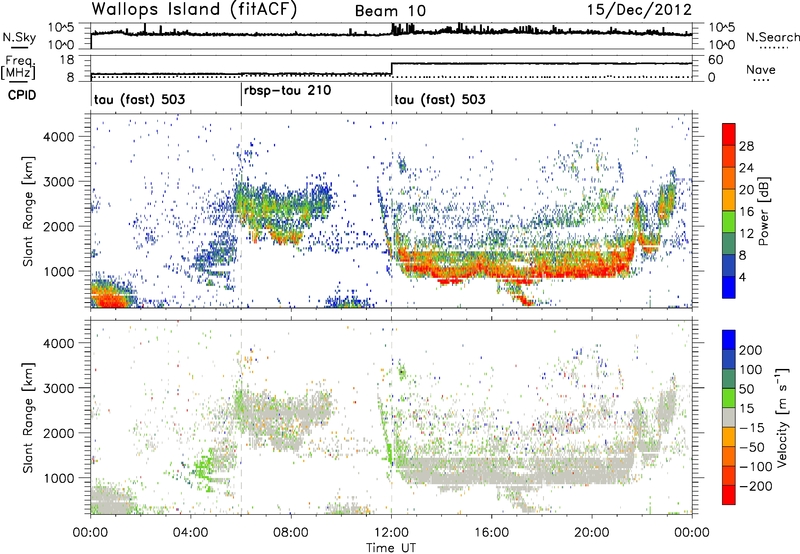This screenshot has height=554, width=800.
Task: Select the Beam 10 label
Action: [x=390, y=11]
